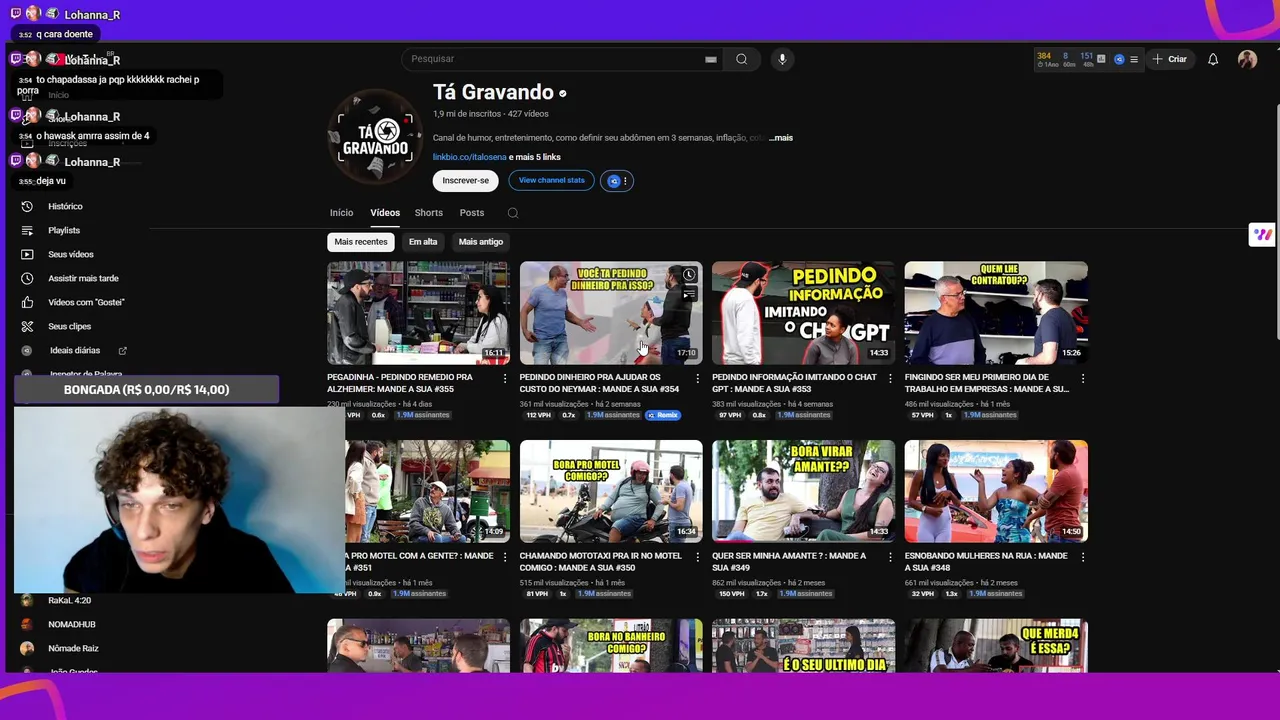Click external link icon beside Ideais diárias
The image size is (1280, 720).
coord(123,351)
